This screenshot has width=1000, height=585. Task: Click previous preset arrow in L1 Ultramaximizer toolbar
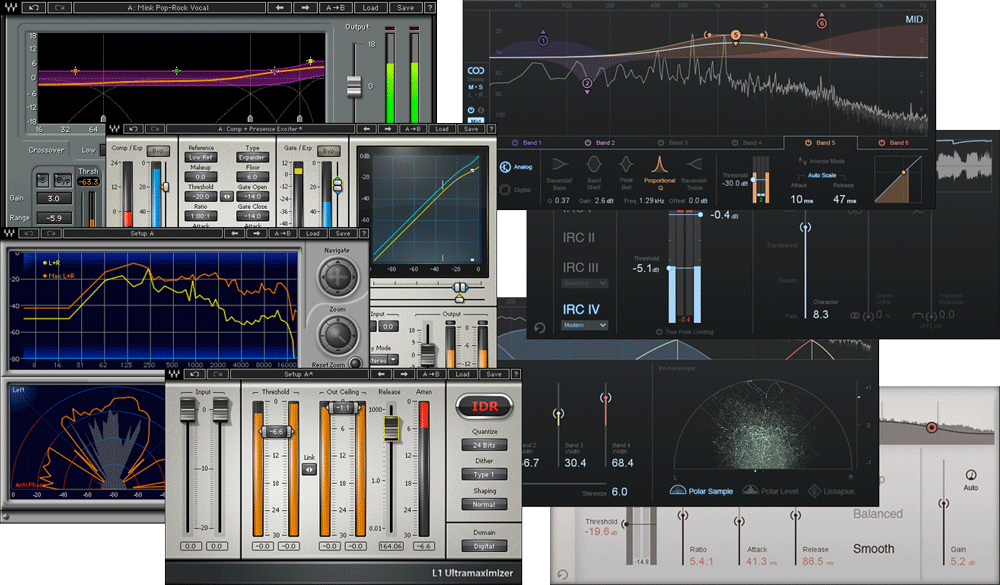click(381, 374)
